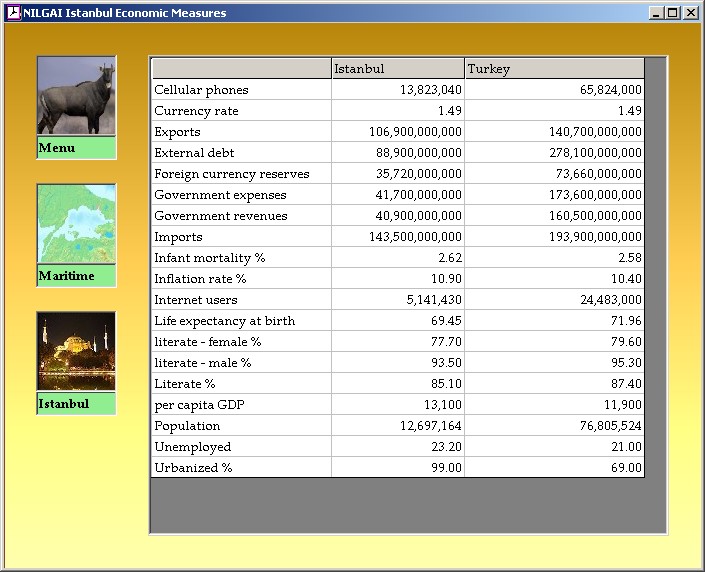Click the Nilgai antelope Menu image
Image resolution: width=705 pixels, height=572 pixels.
click(x=76, y=96)
